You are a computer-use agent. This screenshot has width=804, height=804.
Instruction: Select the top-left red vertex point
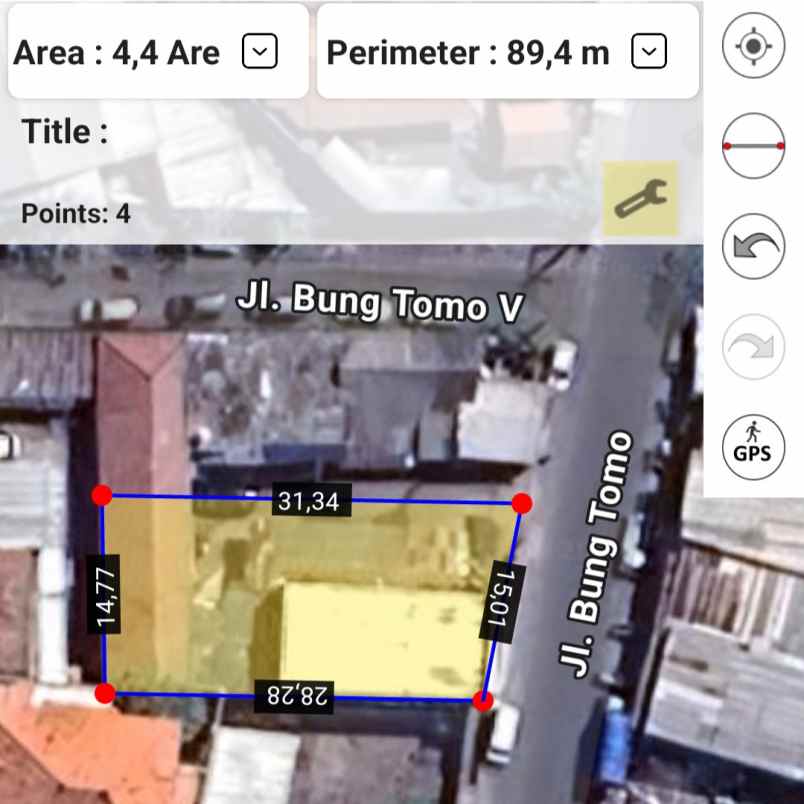[102, 495]
